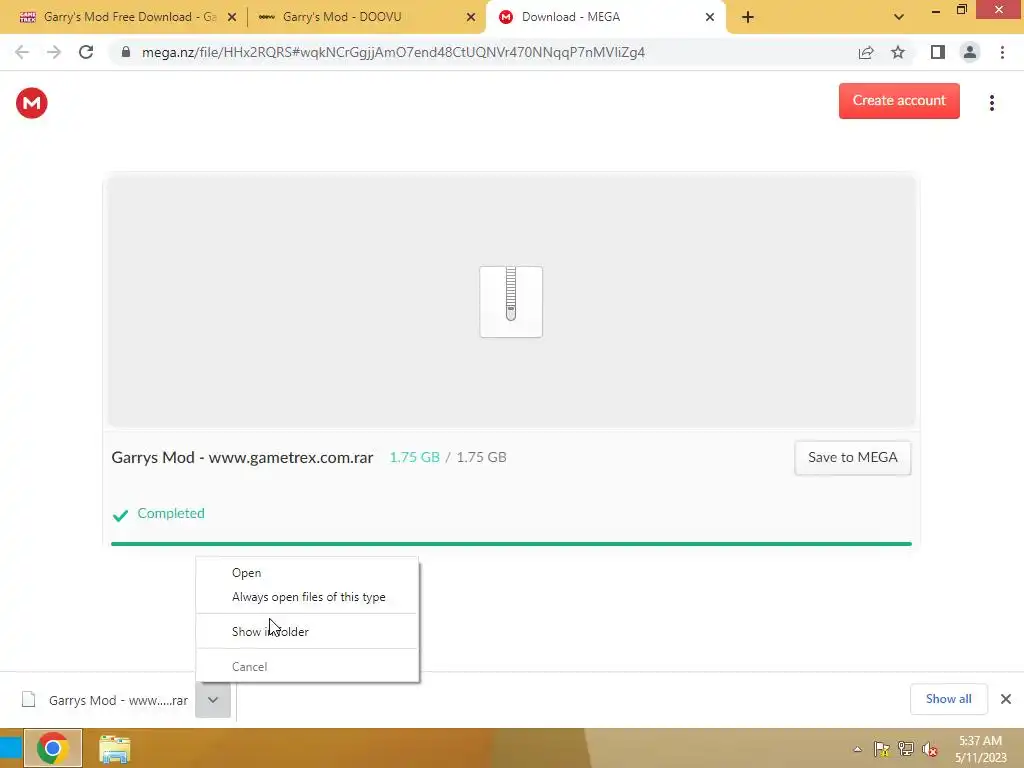The height and width of the screenshot is (768, 1024).
Task: Click the MEGA logo icon
Action: tap(31, 103)
